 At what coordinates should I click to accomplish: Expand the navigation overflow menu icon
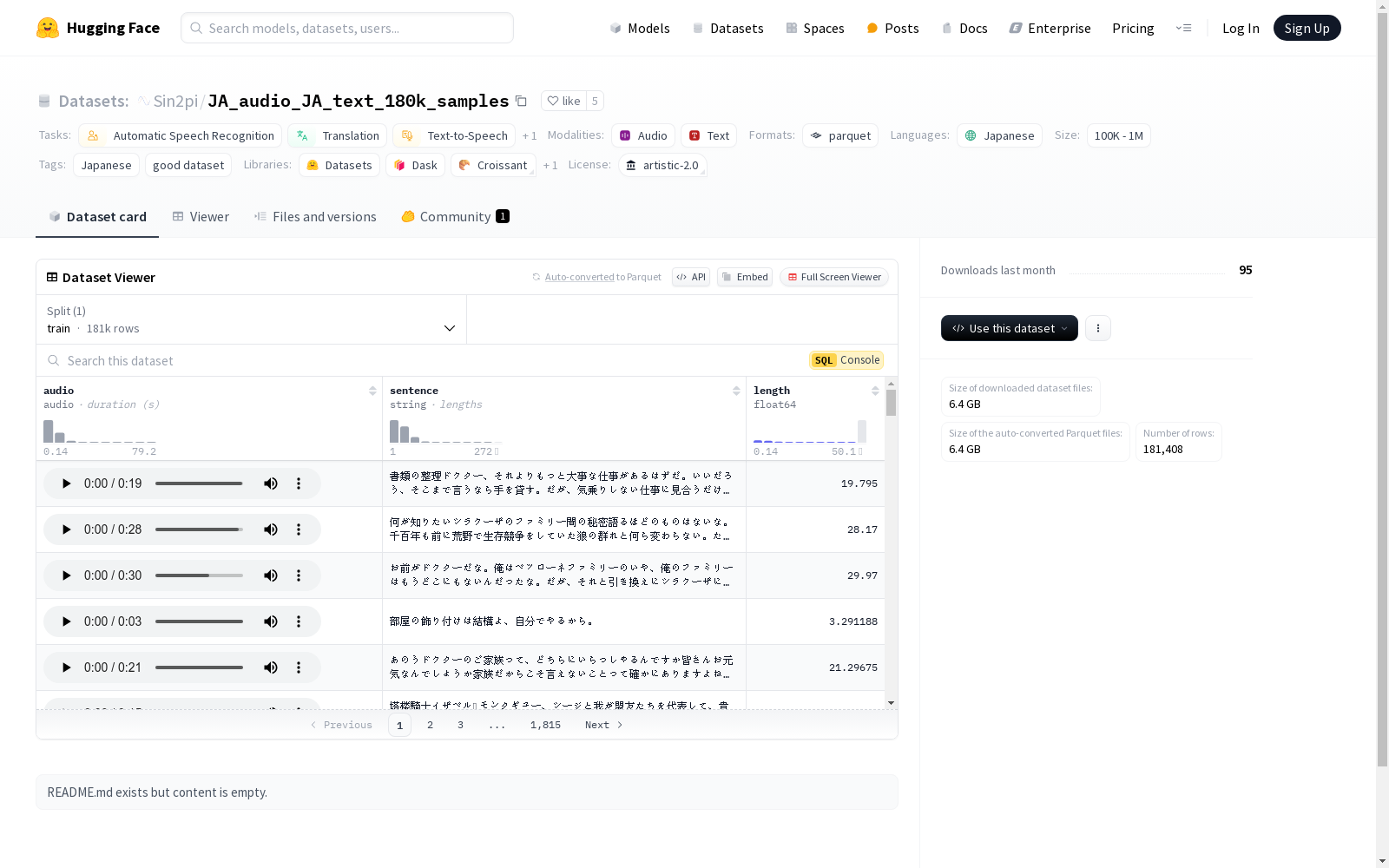pyautogui.click(x=1183, y=28)
